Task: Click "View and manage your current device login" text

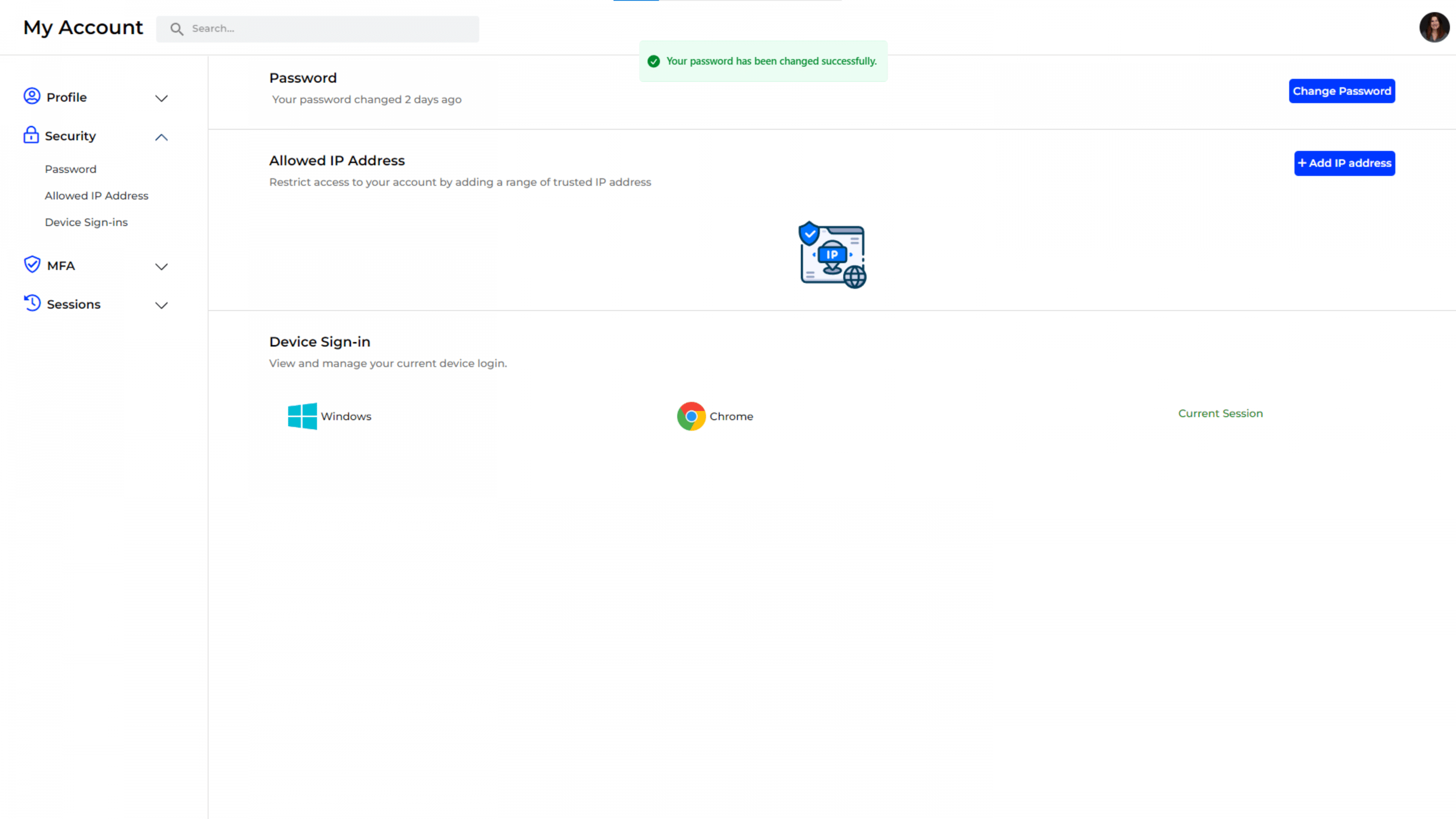Action: [x=388, y=363]
